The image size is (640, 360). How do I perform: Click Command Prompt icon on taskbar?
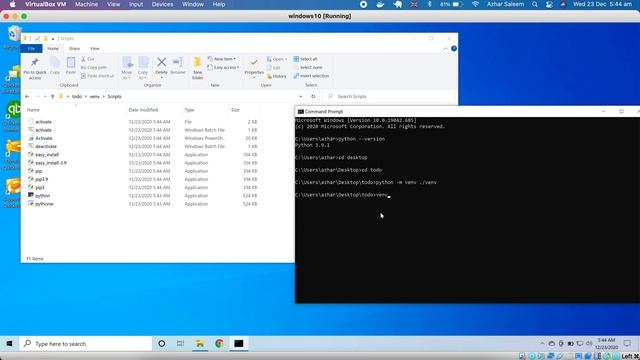point(239,344)
